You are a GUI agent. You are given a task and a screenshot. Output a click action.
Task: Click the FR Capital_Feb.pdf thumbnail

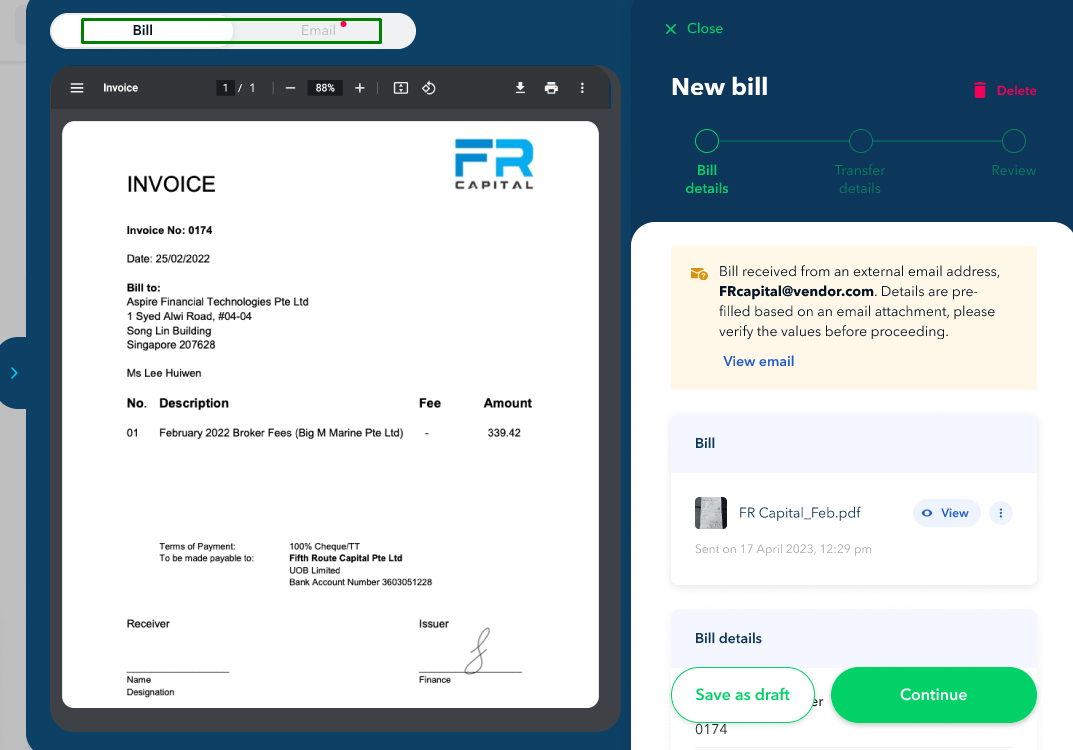click(711, 513)
